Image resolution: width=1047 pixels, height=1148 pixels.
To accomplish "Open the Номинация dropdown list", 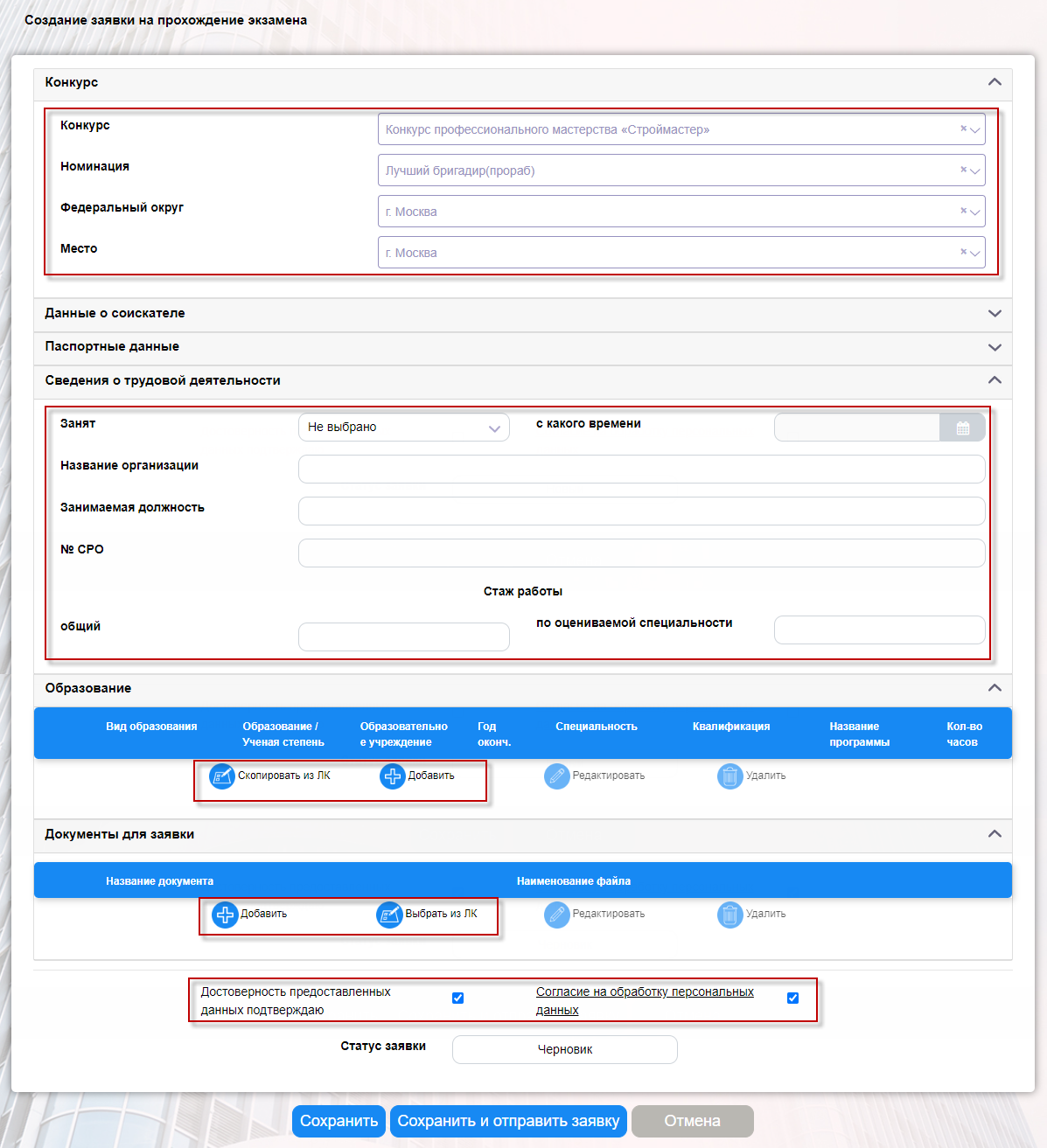I will 975,171.
